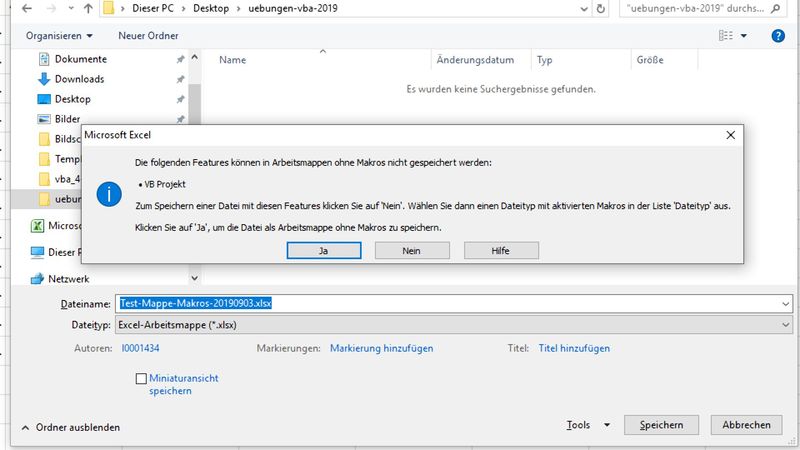Expand the address bar history dropdown
The height and width of the screenshot is (450, 800).
point(584,9)
